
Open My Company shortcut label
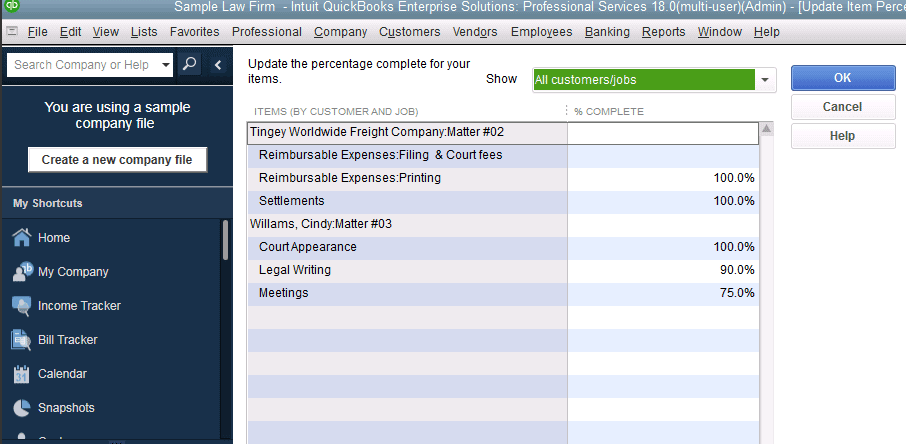[73, 272]
